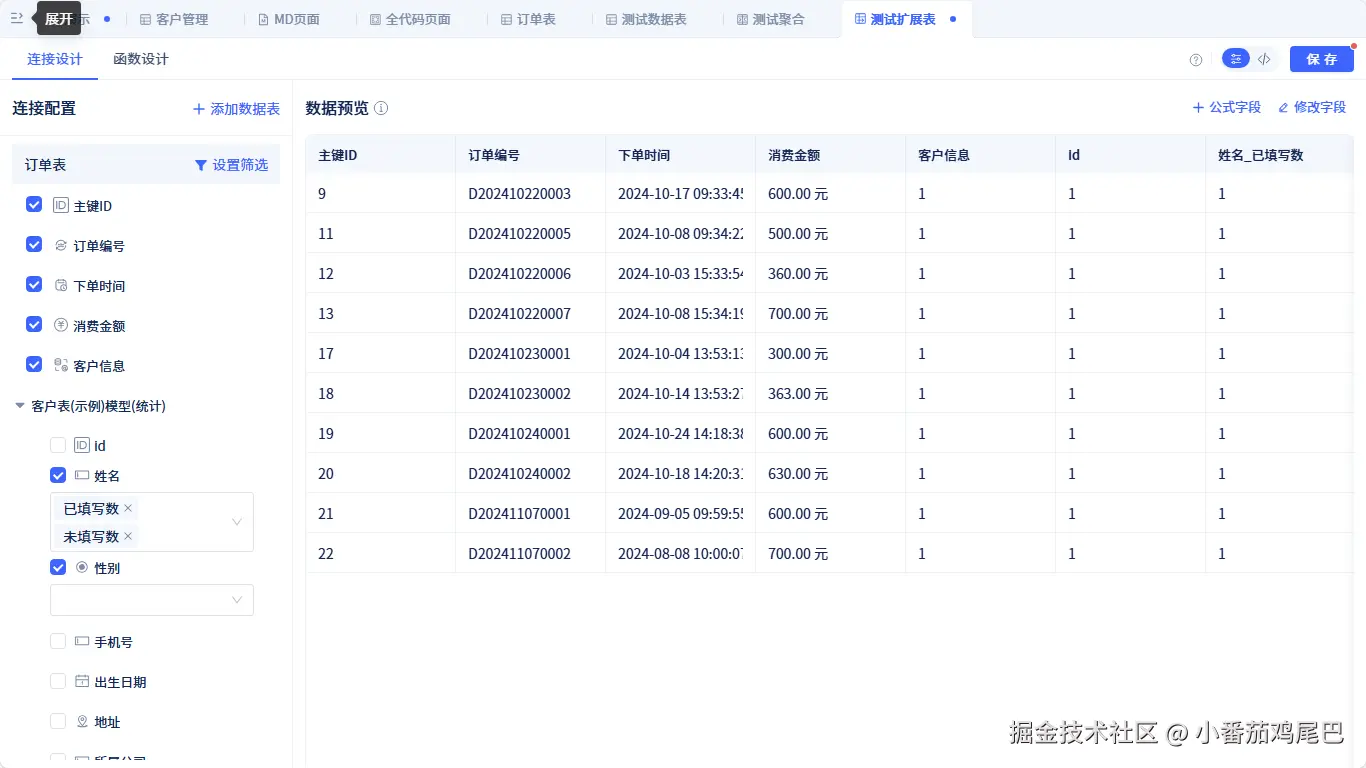The height and width of the screenshot is (768, 1366).
Task: Uncheck the 性别 checkbox
Action: tap(58, 567)
